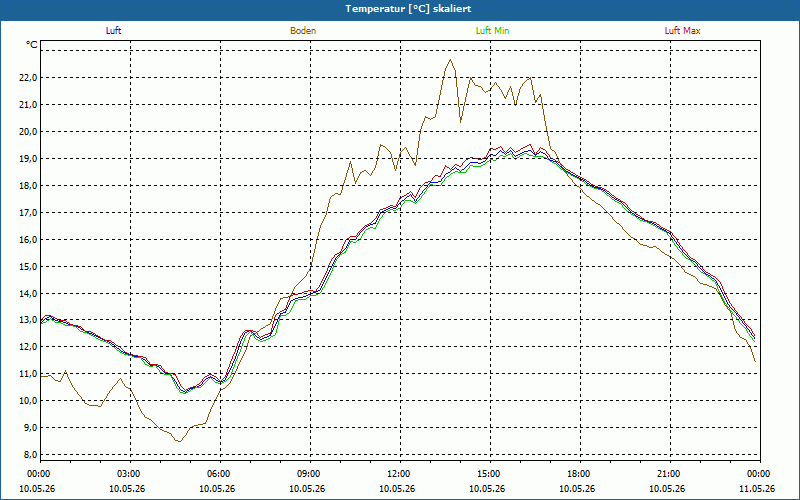Click the 06:00 time label
The image size is (800, 500).
pyautogui.click(x=220, y=474)
